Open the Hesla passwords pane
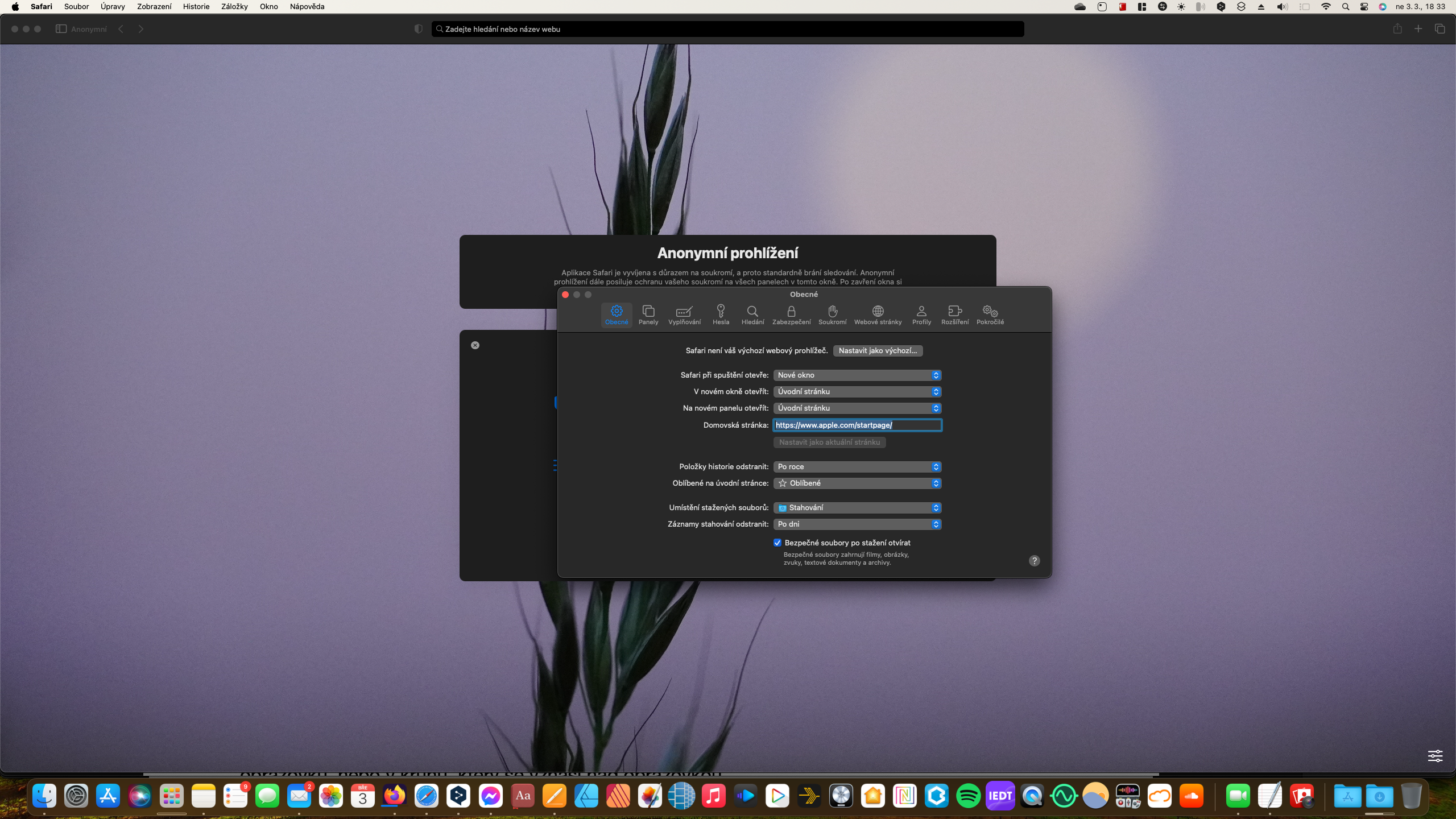1456x819 pixels. [721, 315]
